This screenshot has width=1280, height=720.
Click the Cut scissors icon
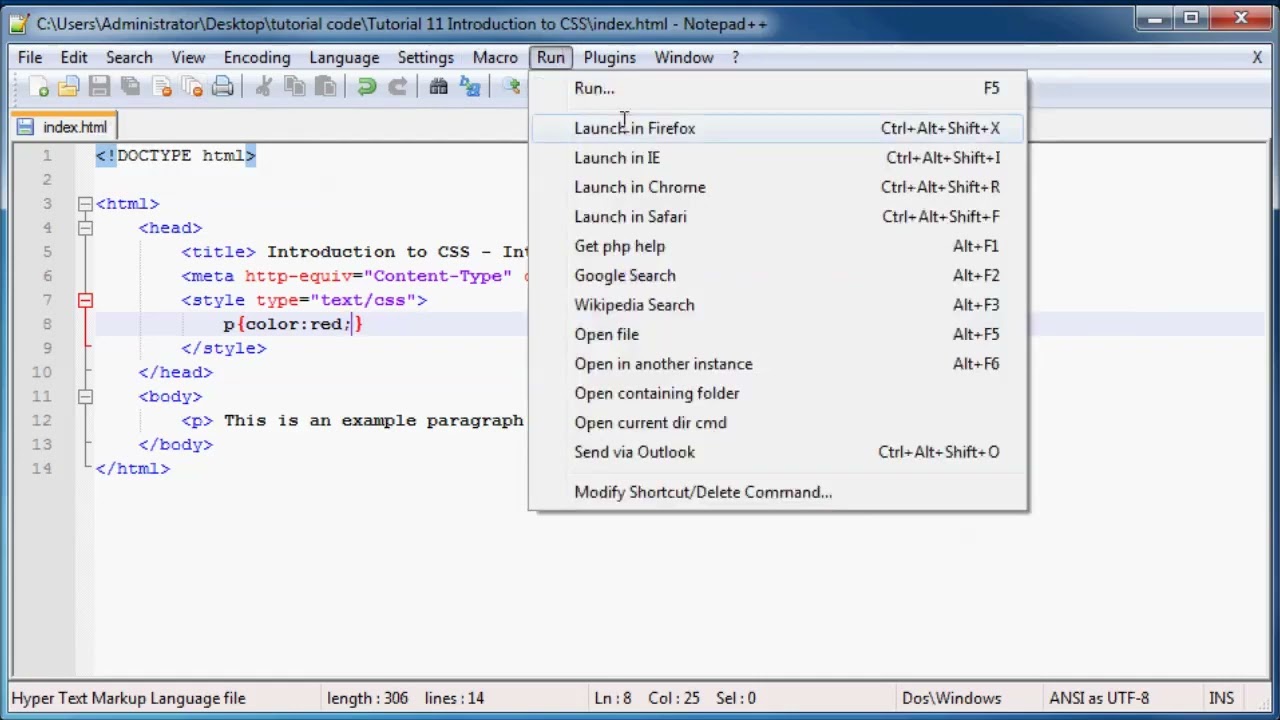(264, 88)
